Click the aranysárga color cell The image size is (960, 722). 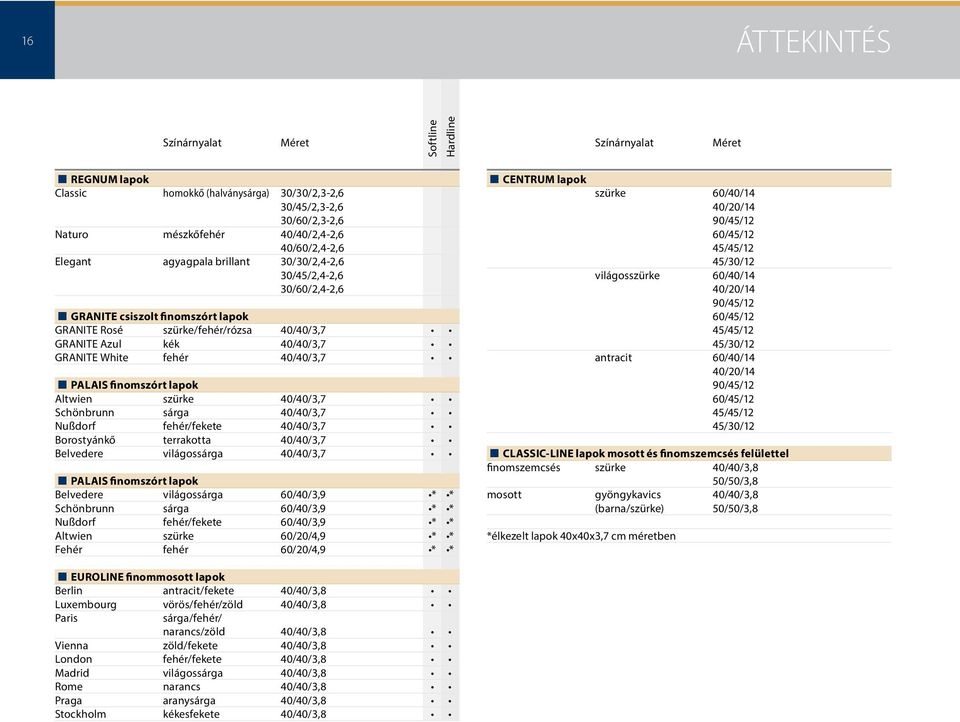189,701
